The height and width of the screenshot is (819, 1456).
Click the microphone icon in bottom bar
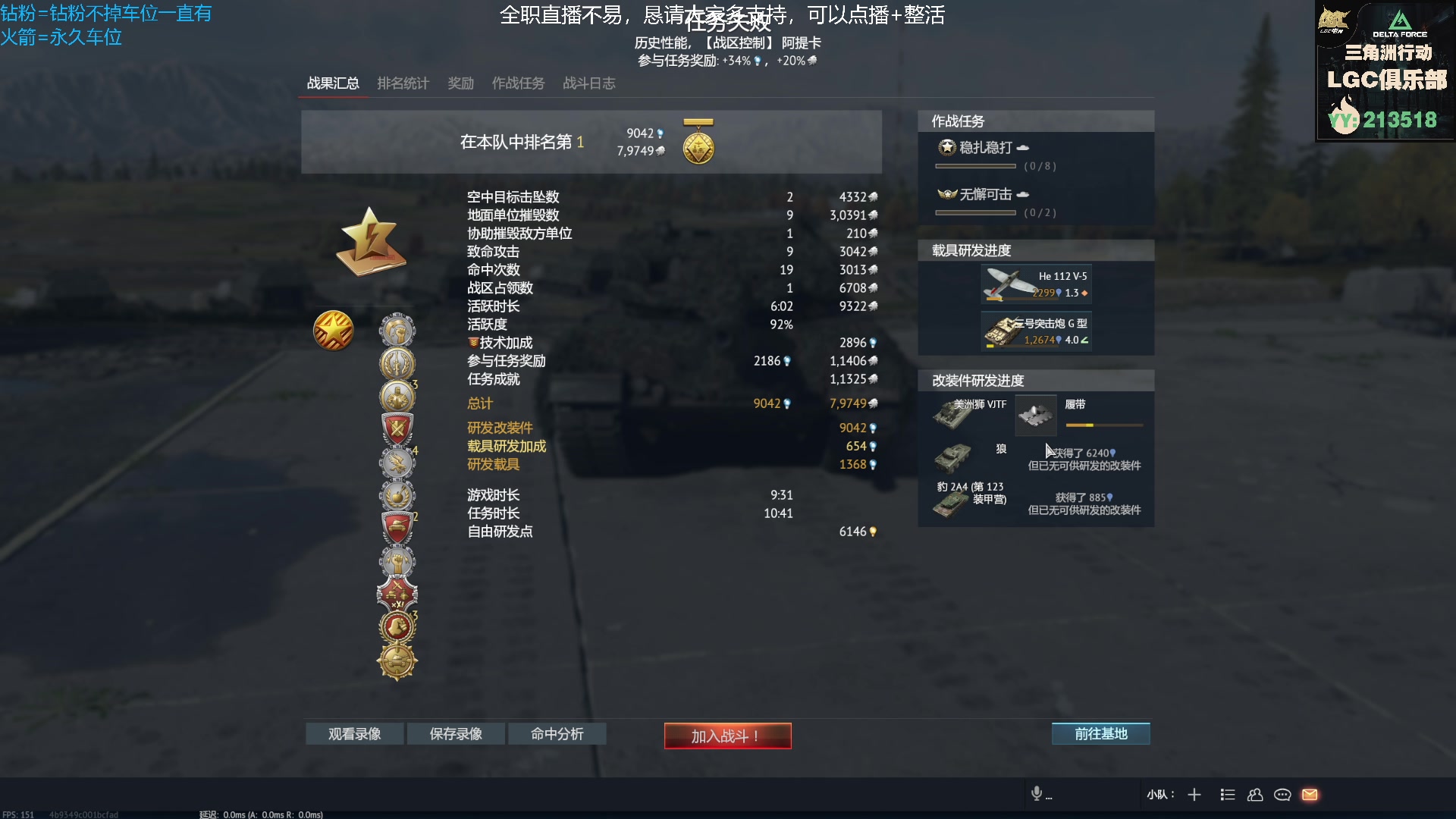coord(1037,793)
